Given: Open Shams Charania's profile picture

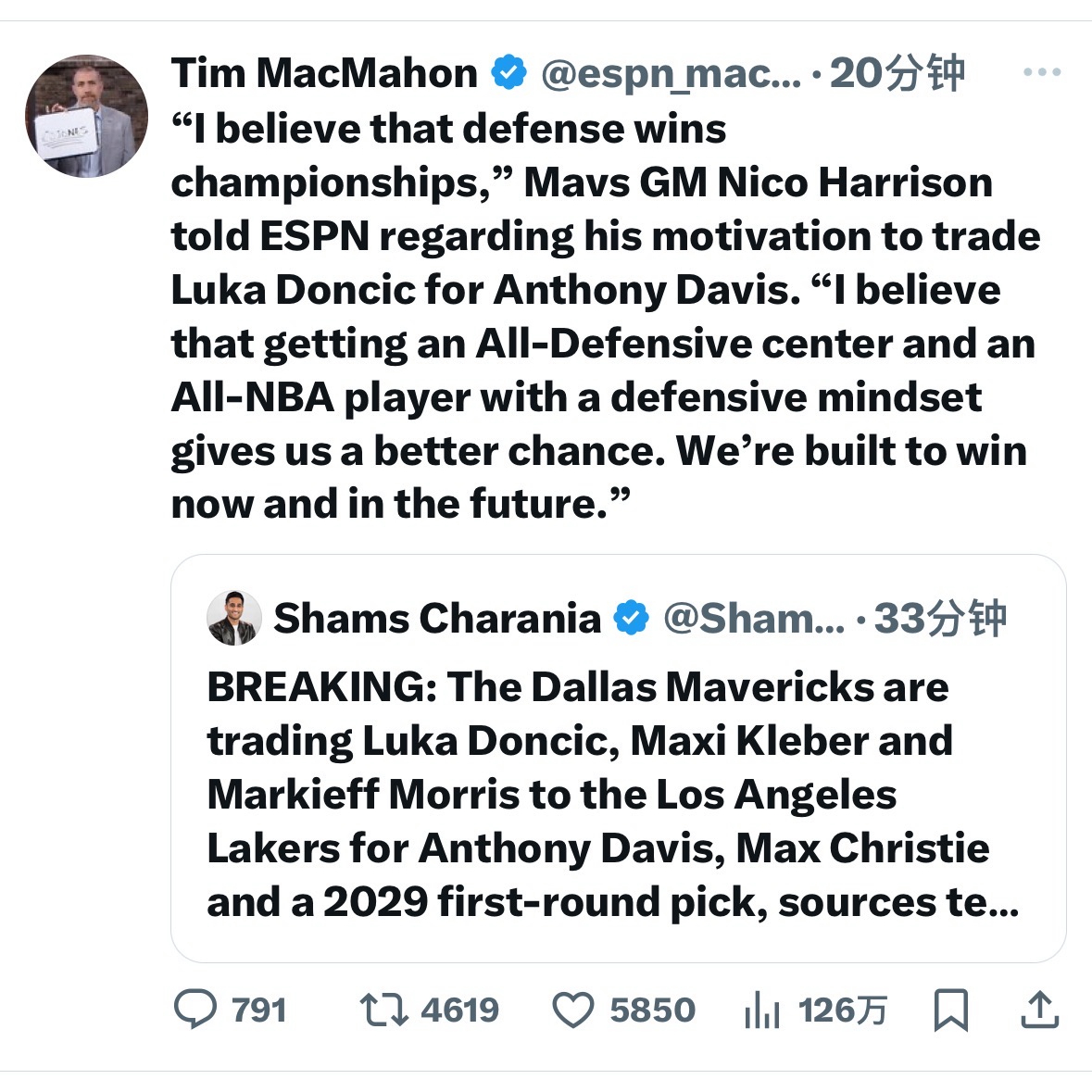Looking at the screenshot, I should pyautogui.click(x=234, y=618).
